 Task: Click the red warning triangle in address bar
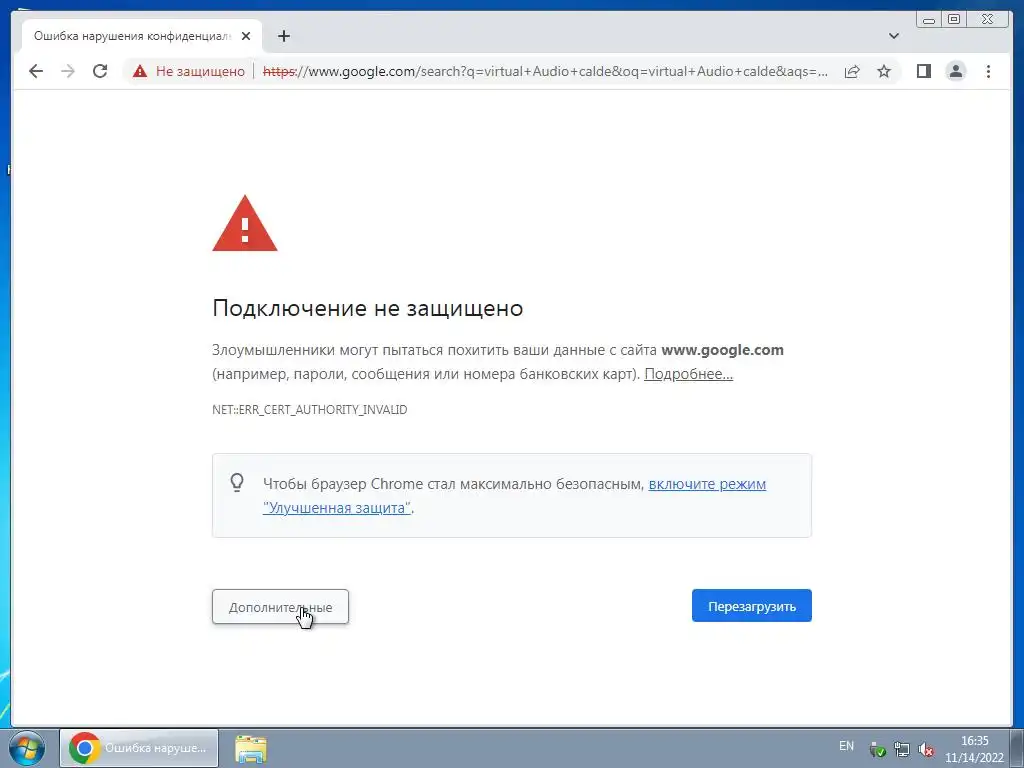140,71
